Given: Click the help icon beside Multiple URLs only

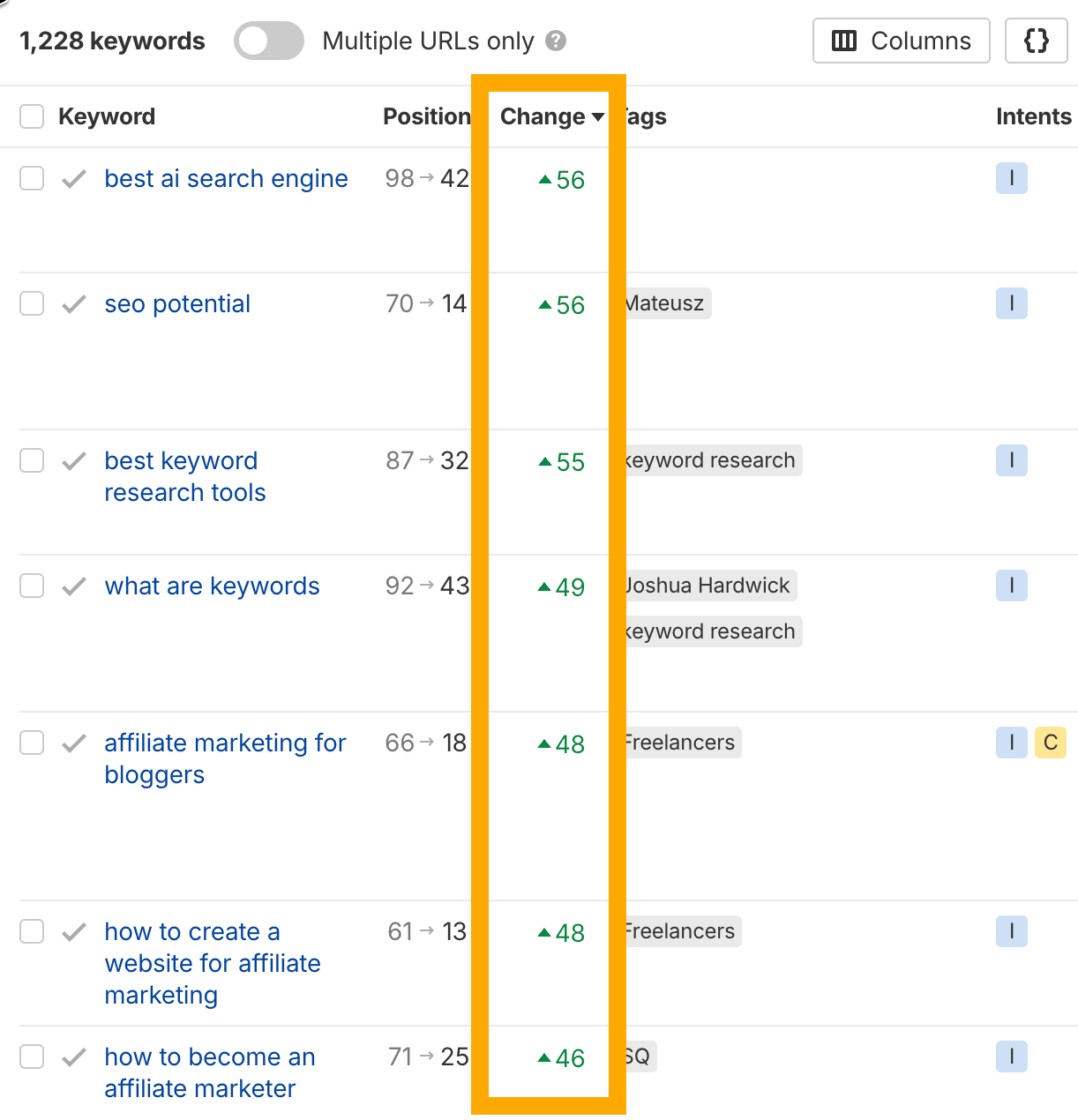Looking at the screenshot, I should point(556,41).
